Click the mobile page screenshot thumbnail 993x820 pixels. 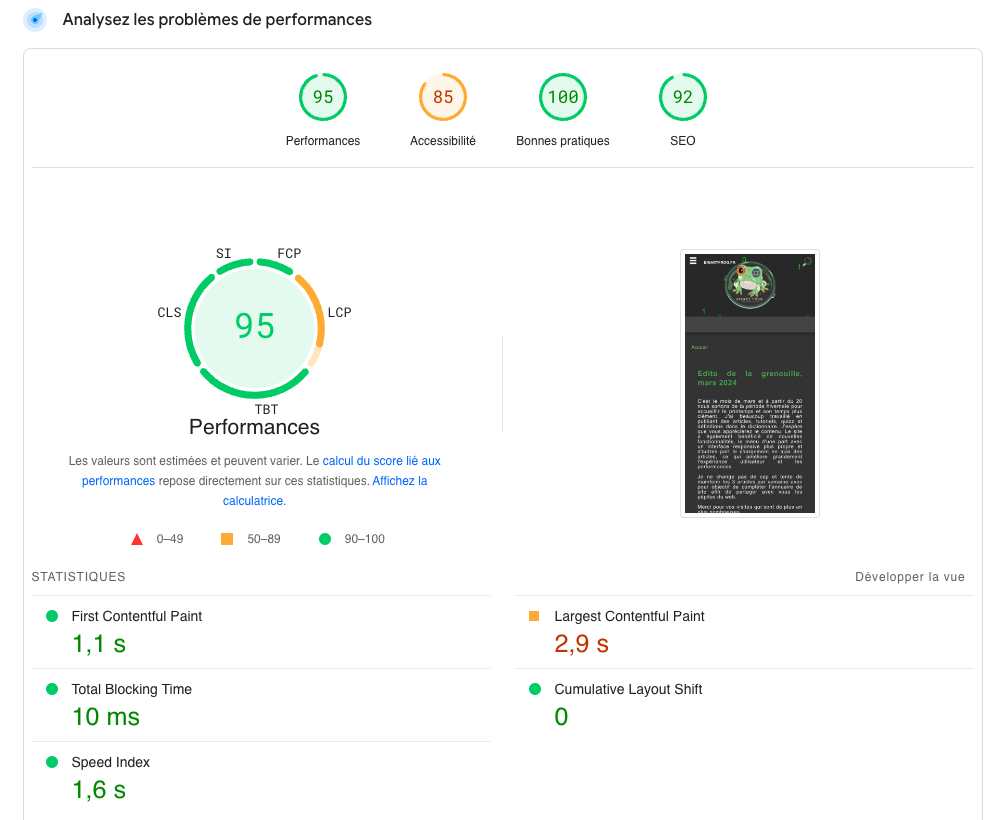[750, 383]
